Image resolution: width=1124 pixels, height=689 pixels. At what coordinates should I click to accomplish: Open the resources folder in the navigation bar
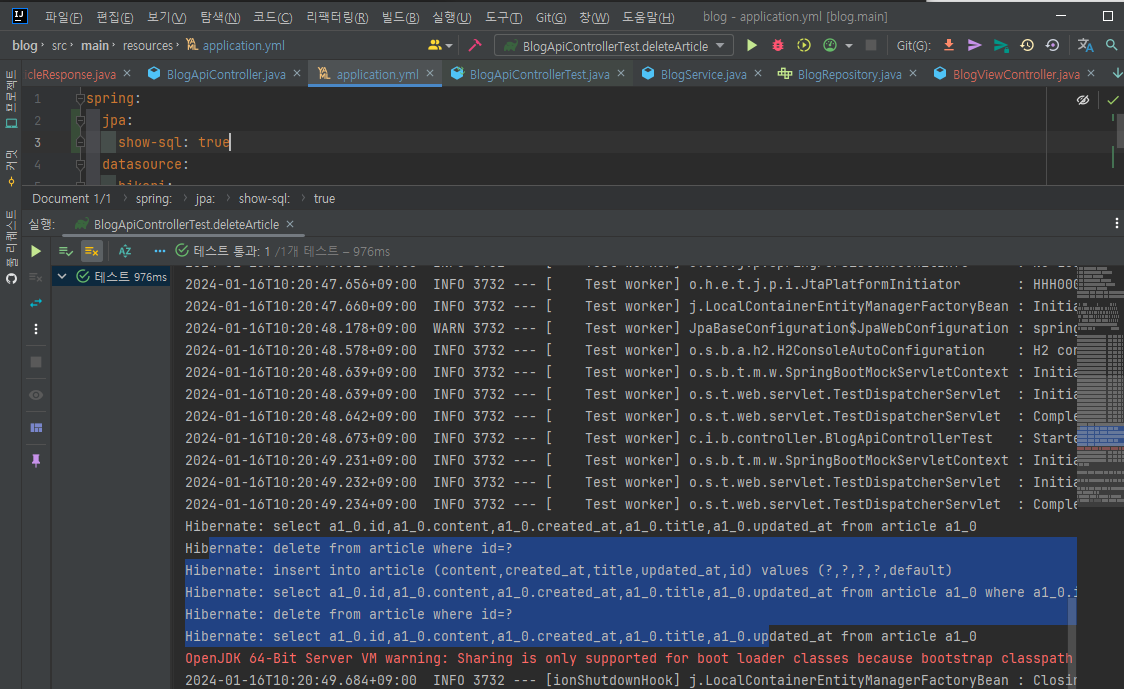point(148,46)
